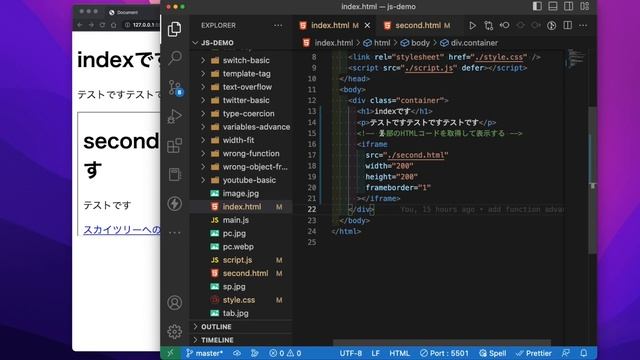Open the Accounts menu icon
The width and height of the screenshot is (640, 360).
[x=175, y=302]
